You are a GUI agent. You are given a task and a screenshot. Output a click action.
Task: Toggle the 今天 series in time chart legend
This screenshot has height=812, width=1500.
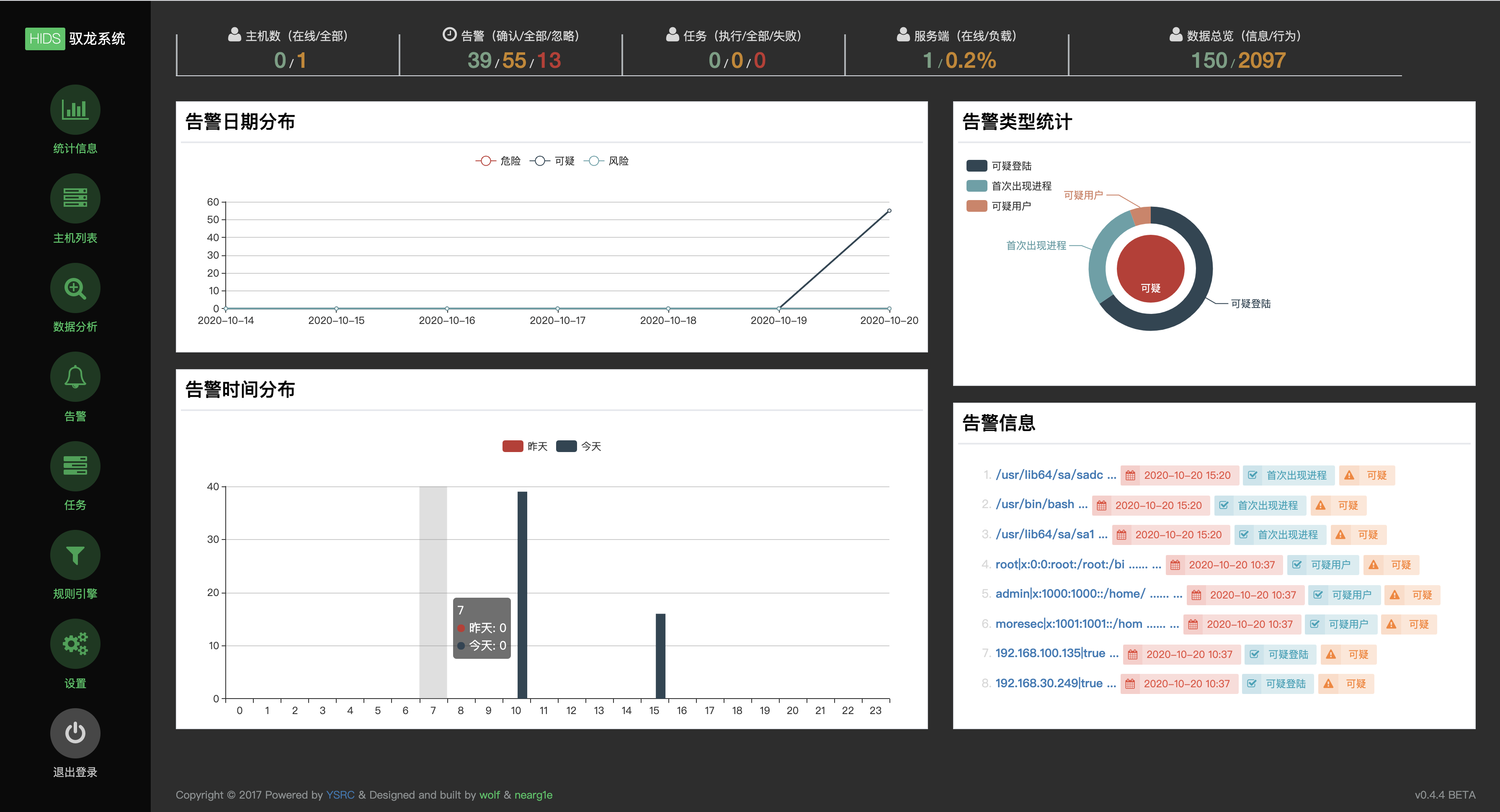[578, 447]
